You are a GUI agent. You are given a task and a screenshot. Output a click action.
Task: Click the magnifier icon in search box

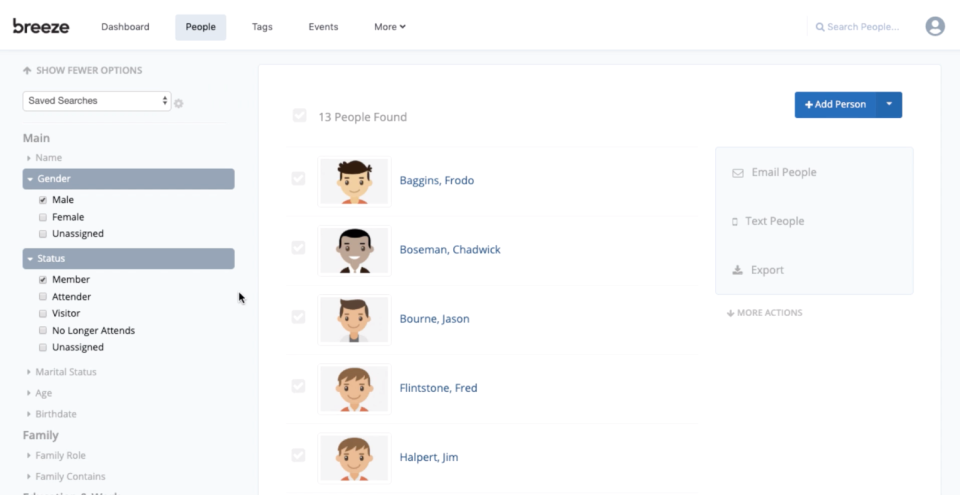(820, 27)
